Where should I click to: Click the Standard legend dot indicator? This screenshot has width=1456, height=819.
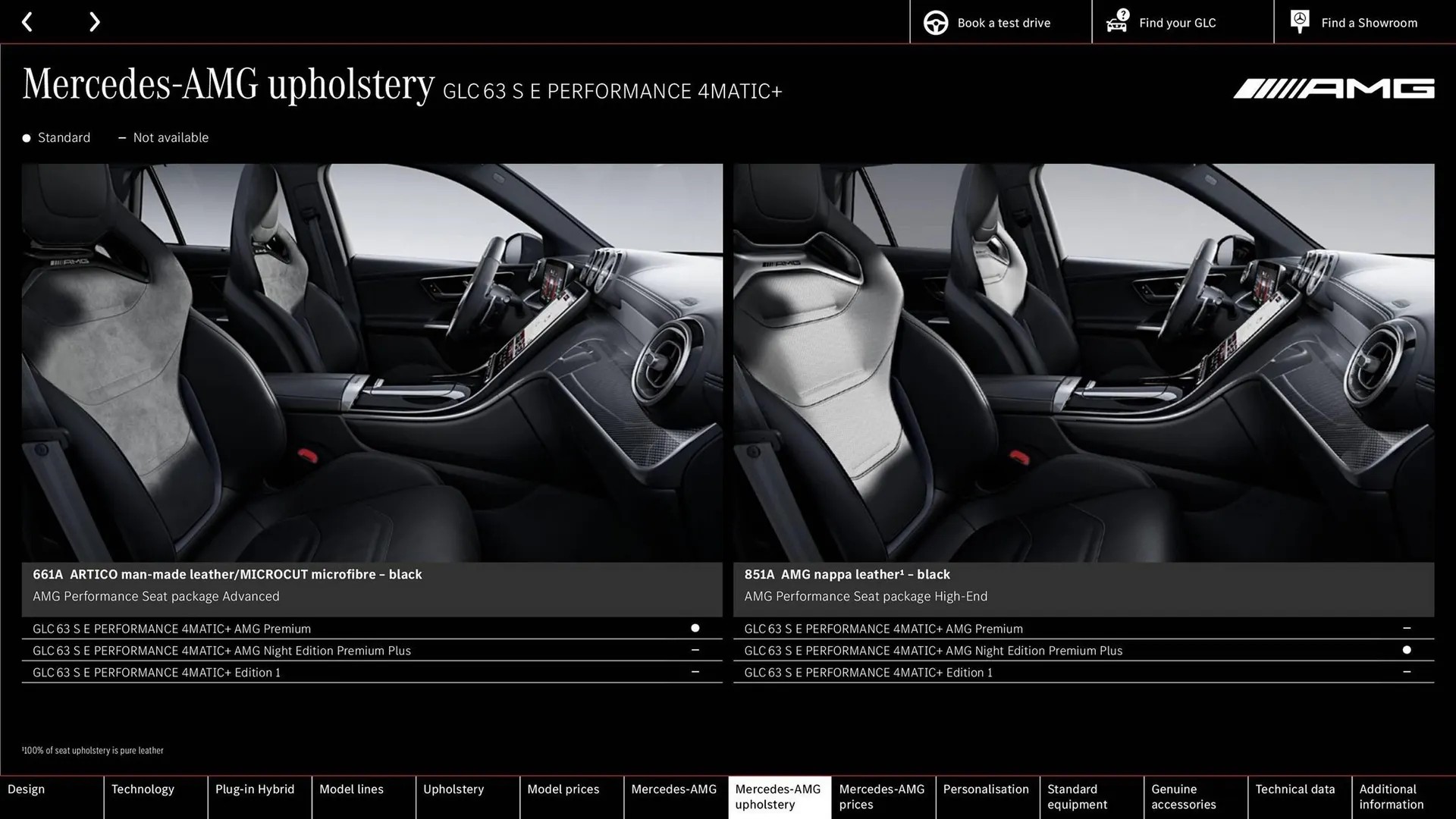pyautogui.click(x=27, y=137)
